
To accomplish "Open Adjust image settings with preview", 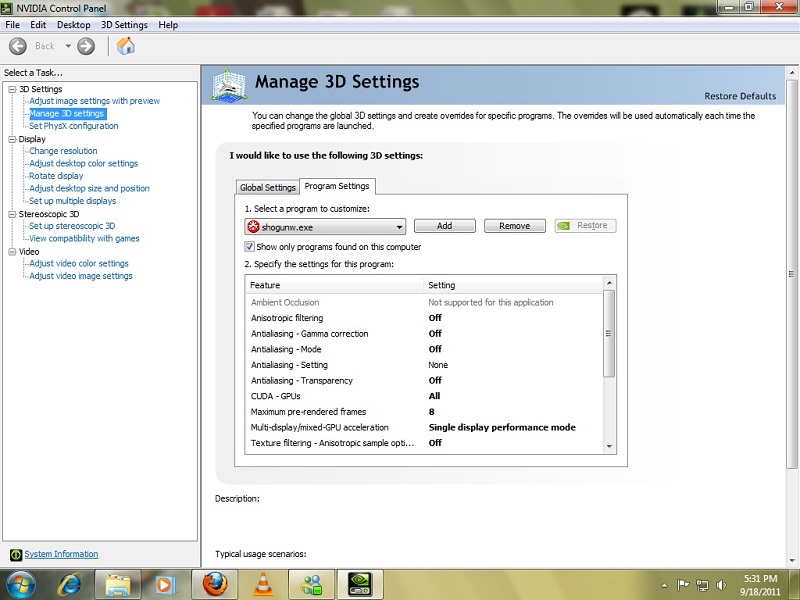I will click(94, 101).
